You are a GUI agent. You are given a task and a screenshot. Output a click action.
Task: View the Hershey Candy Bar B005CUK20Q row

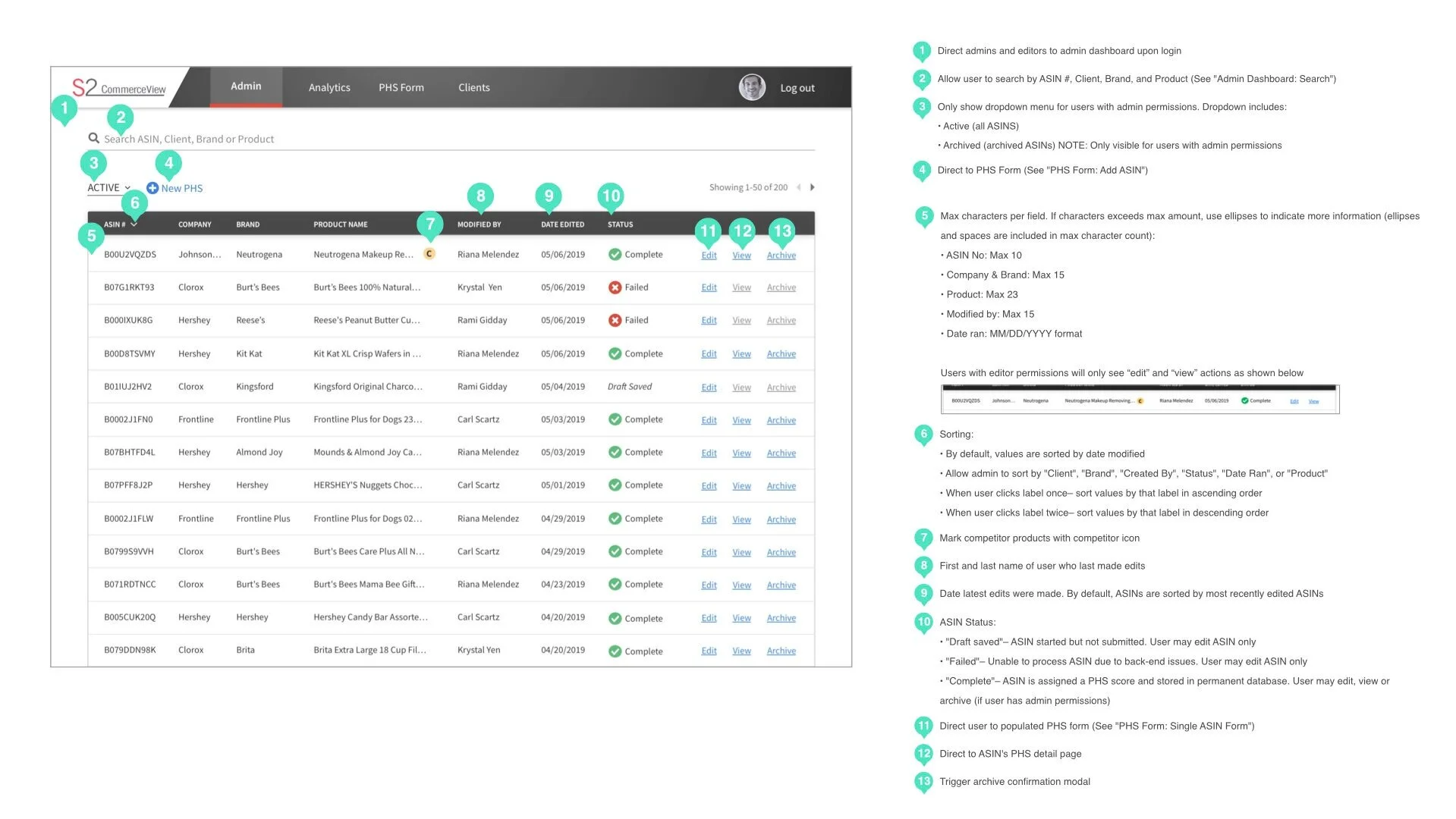coord(741,618)
